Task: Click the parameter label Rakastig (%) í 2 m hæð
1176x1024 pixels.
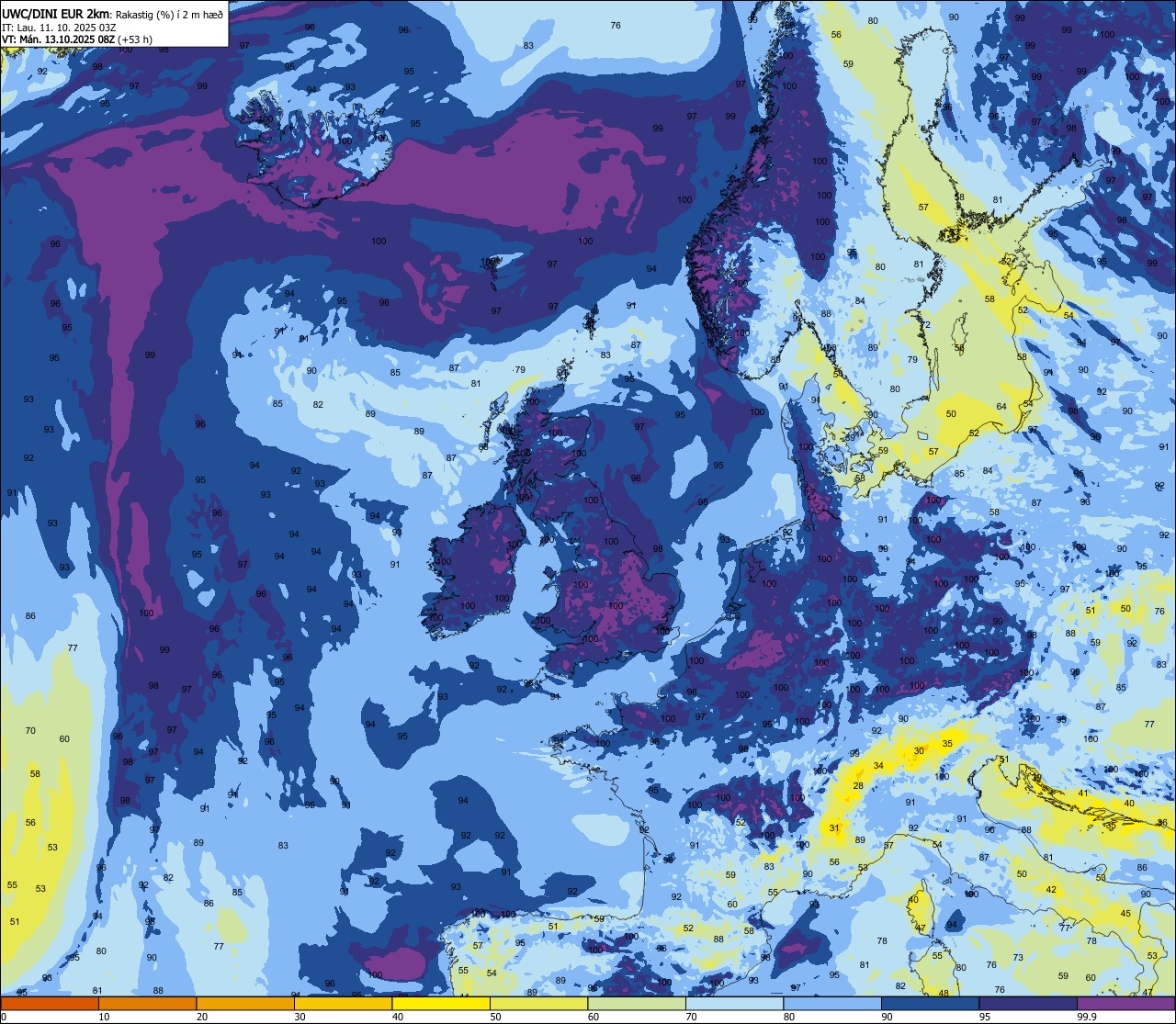Action: point(169,14)
